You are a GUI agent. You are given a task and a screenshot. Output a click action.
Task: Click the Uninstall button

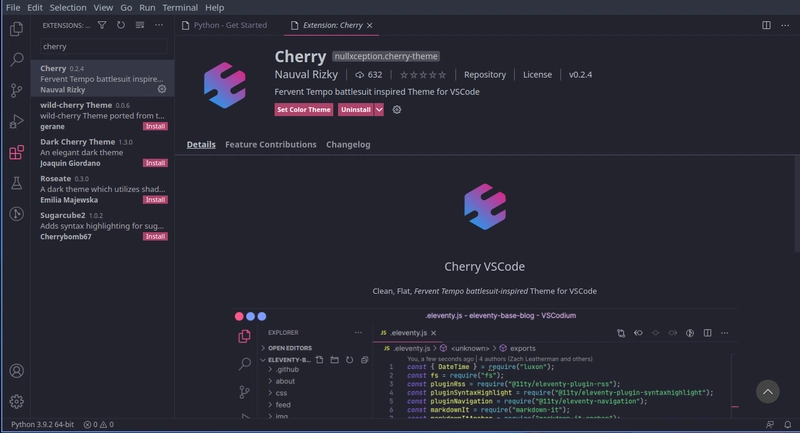point(356,110)
